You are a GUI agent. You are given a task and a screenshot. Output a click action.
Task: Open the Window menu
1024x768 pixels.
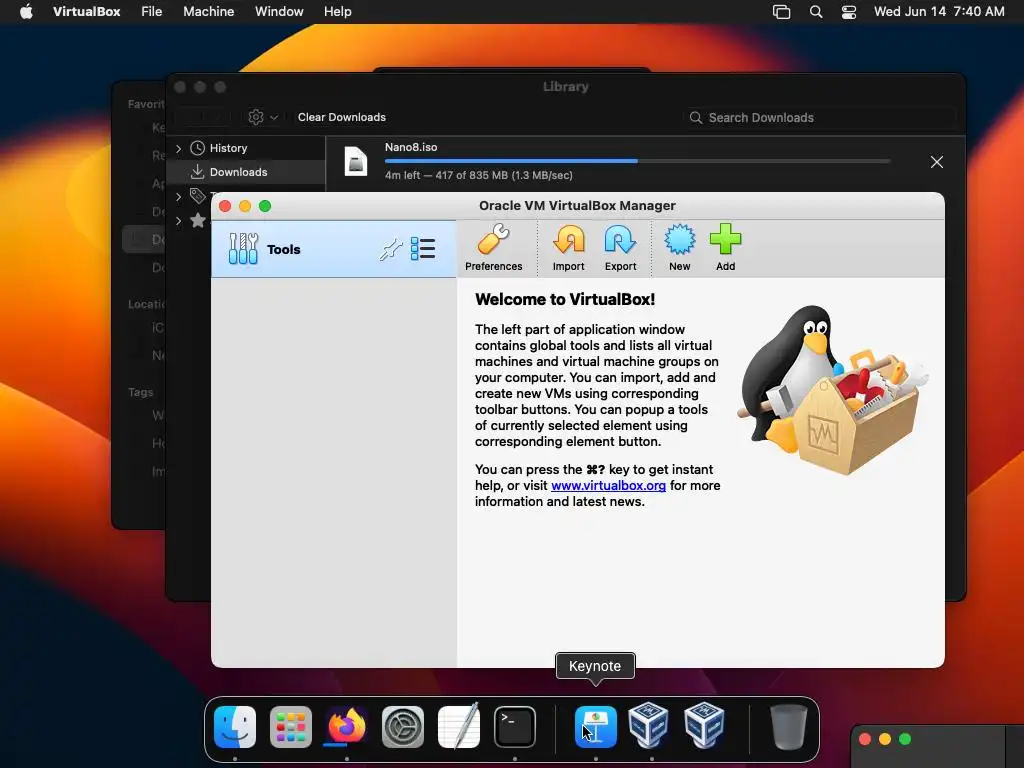(x=279, y=12)
